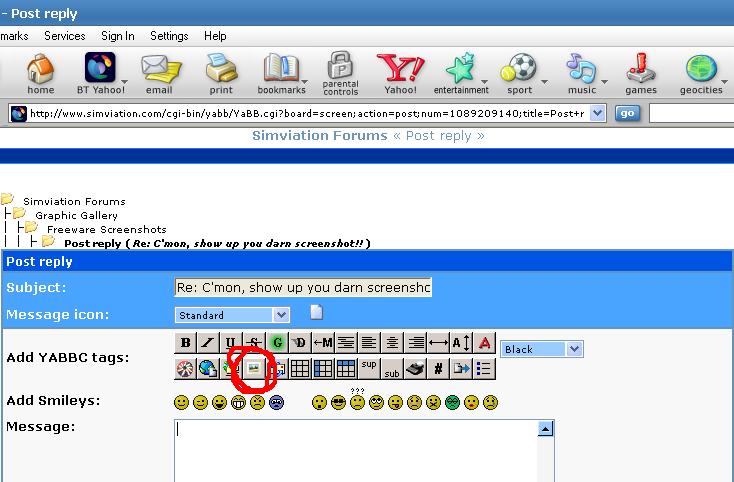Image resolution: width=734 pixels, height=482 pixels.
Task: Open the 'Simviation Forums' header link
Action: click(x=320, y=136)
